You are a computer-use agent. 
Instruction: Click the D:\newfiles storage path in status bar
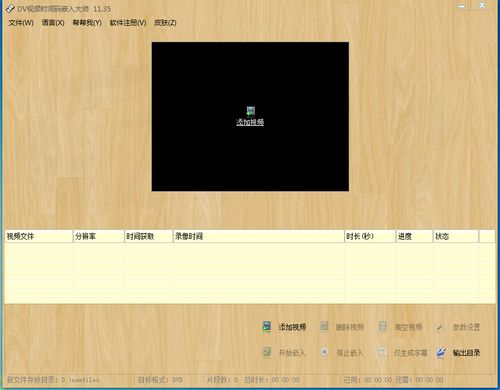point(80,380)
